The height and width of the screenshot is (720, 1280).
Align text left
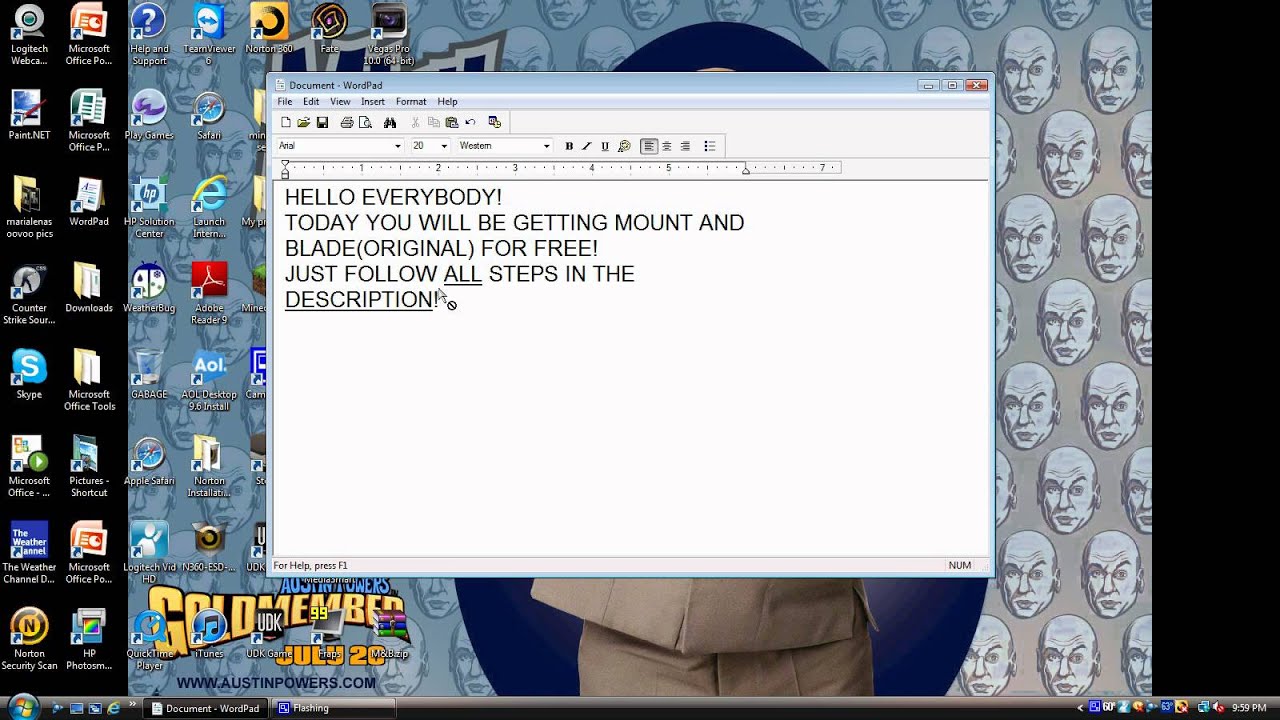point(649,146)
